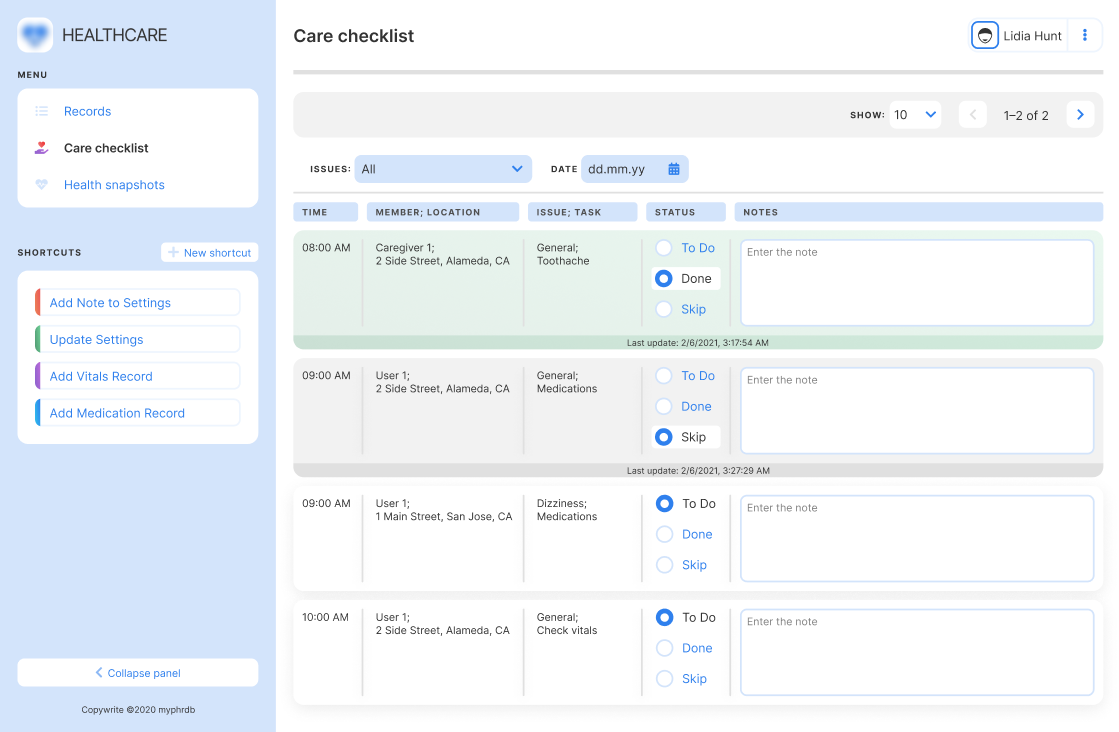
Task: Mark the 08:00 AM Toothache task as Skip
Action: point(664,309)
